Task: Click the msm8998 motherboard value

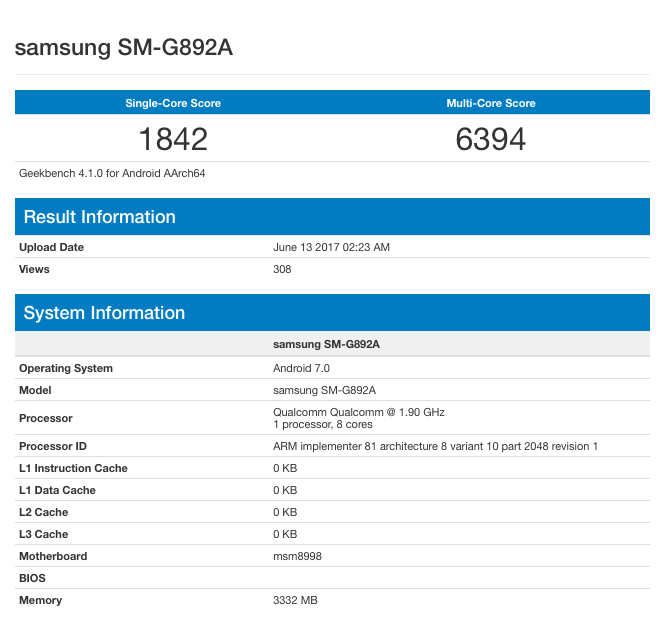Action: [296, 556]
